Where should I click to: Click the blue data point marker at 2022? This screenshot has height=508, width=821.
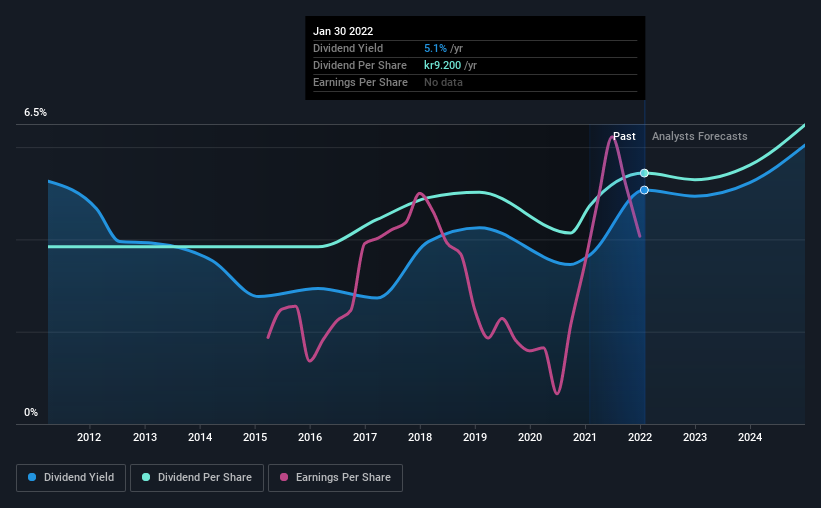645,190
